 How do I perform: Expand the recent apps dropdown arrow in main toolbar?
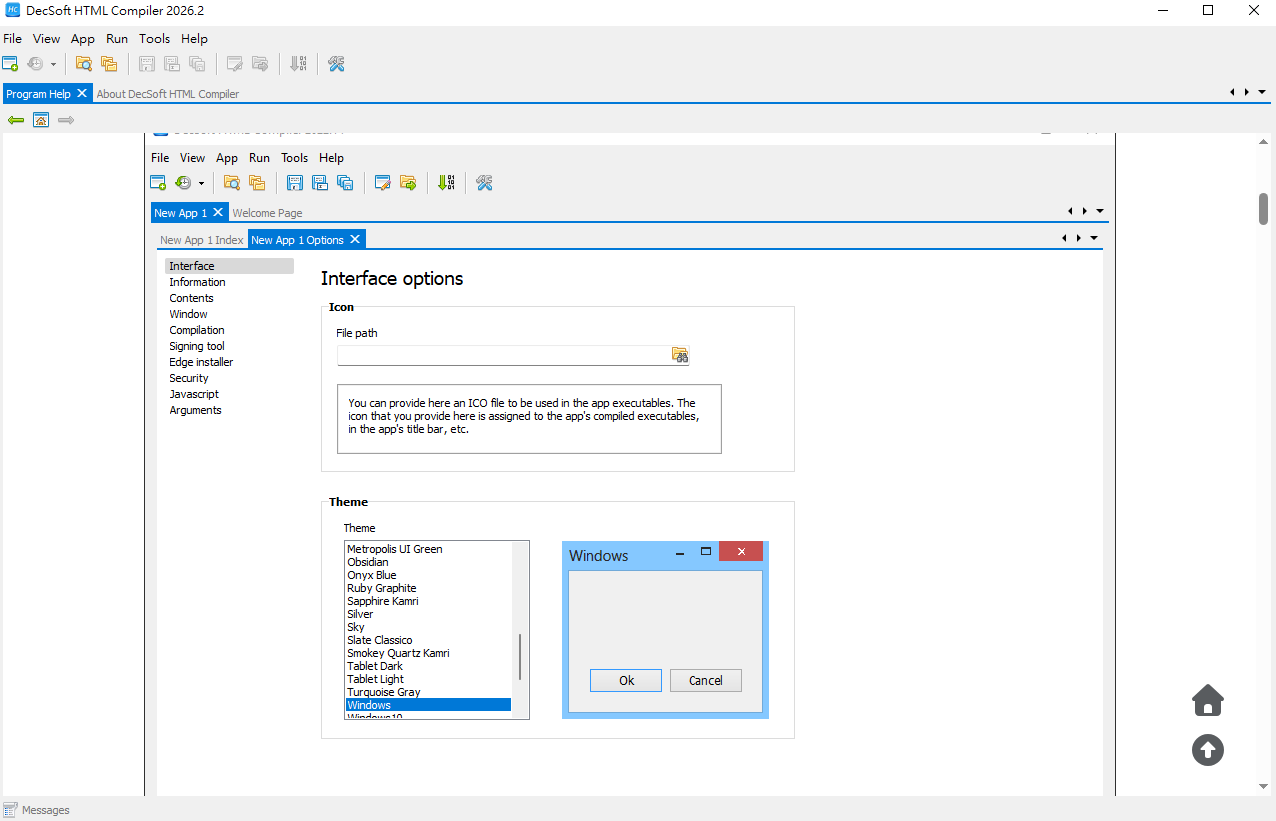(53, 65)
